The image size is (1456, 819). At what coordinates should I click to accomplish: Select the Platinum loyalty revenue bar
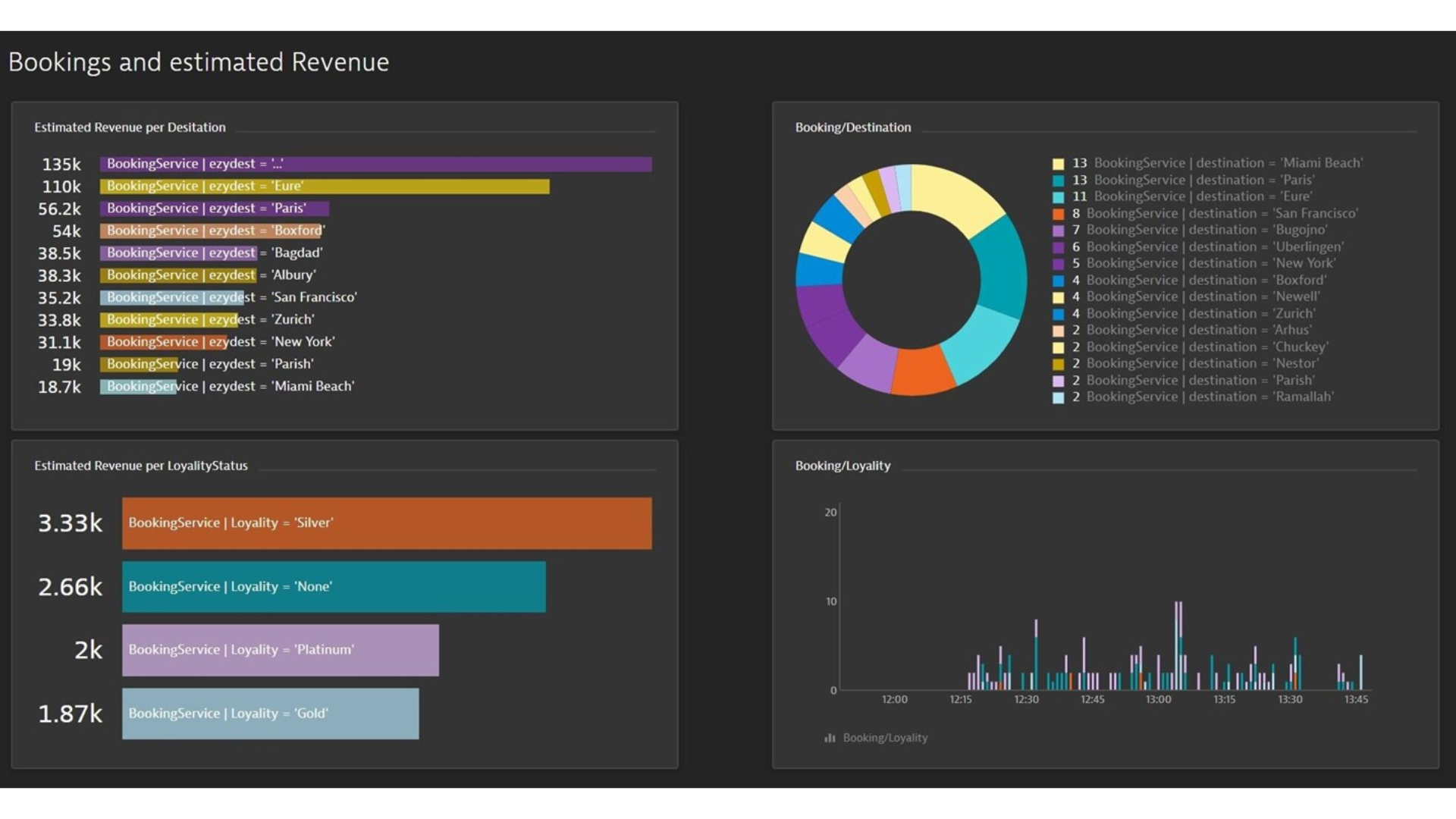[x=281, y=650]
